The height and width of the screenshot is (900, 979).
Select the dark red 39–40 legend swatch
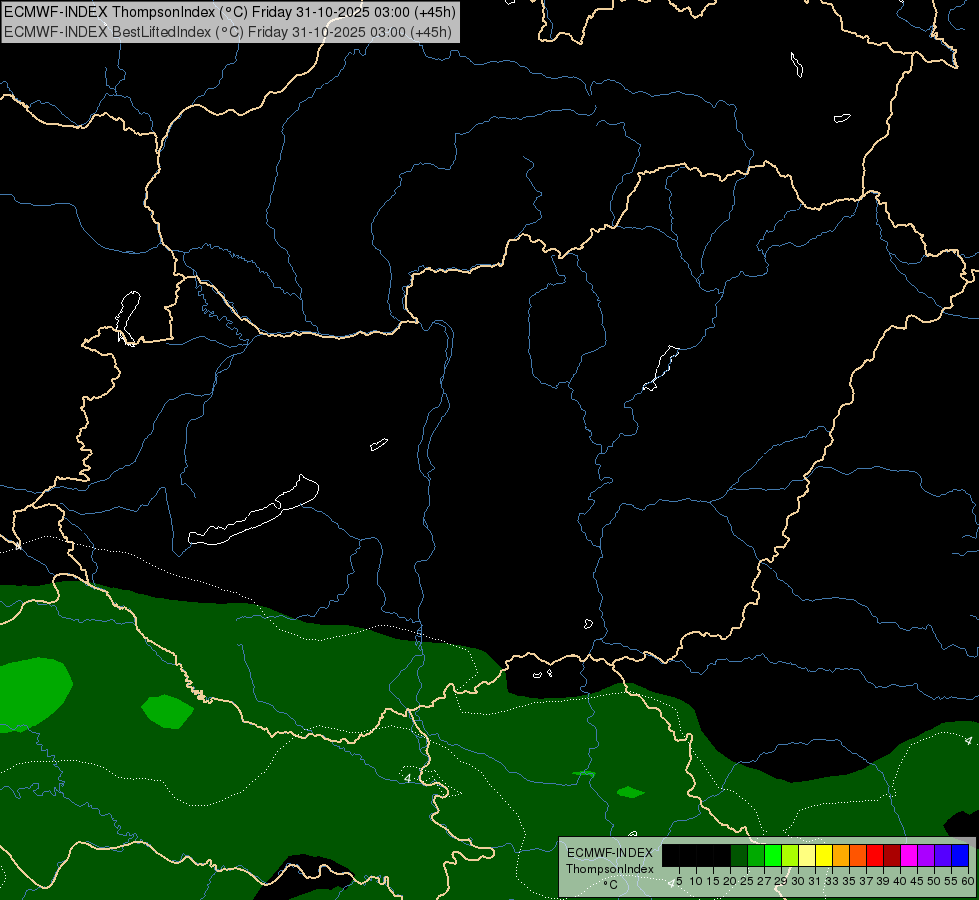[892, 855]
